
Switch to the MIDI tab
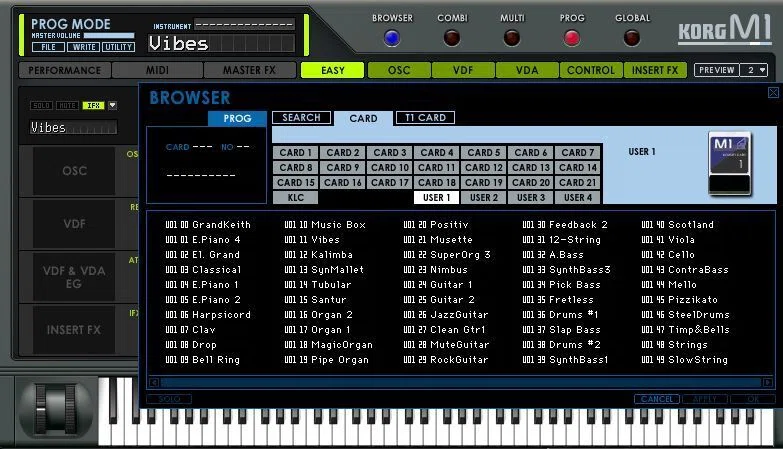[x=157, y=70]
